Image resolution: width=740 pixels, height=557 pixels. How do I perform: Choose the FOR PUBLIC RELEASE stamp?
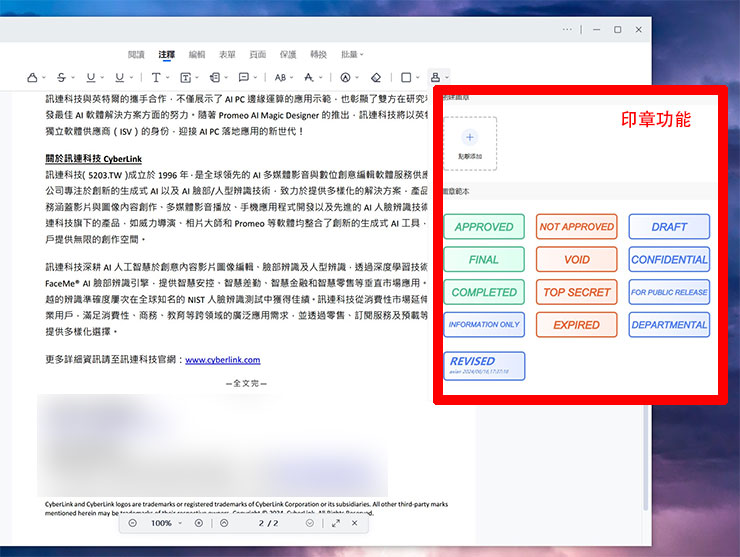pos(669,292)
